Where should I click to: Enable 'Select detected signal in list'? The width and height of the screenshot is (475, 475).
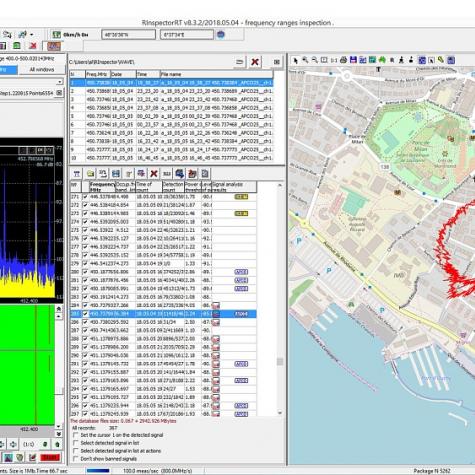pos(76,443)
